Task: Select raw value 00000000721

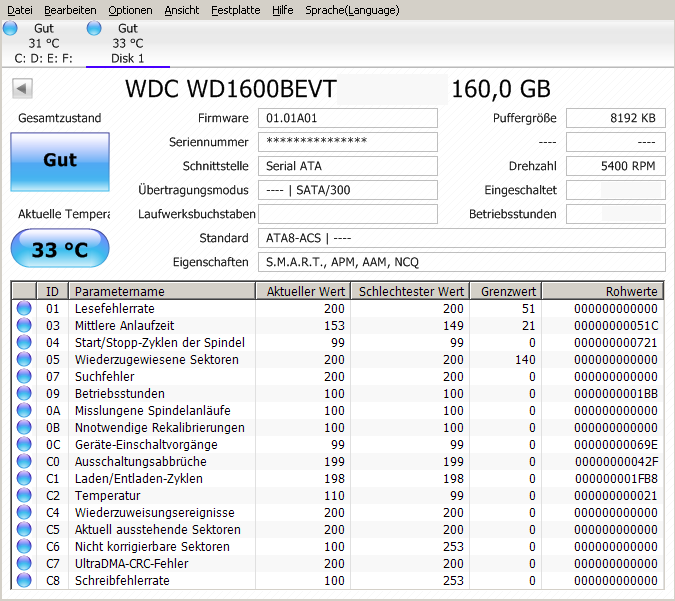Action: 616,342
